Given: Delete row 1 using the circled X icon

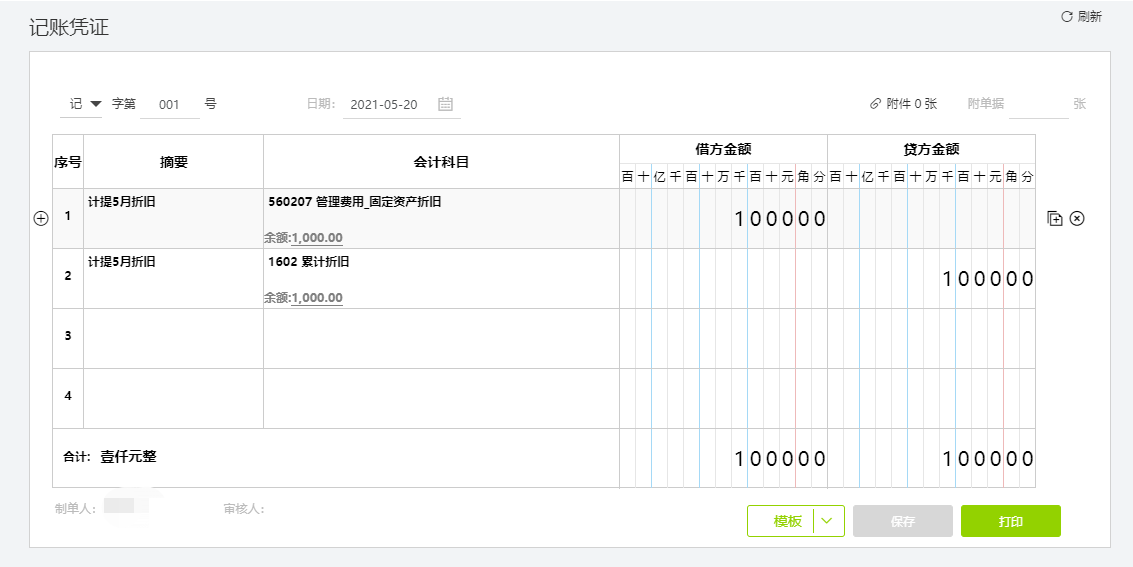Looking at the screenshot, I should point(1077,218).
